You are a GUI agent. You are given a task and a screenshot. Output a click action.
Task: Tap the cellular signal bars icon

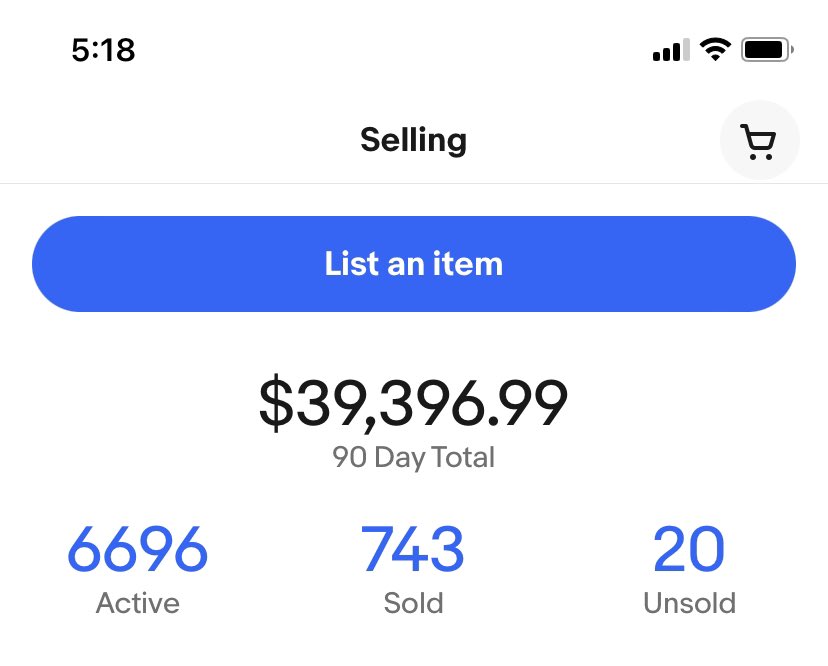click(671, 50)
